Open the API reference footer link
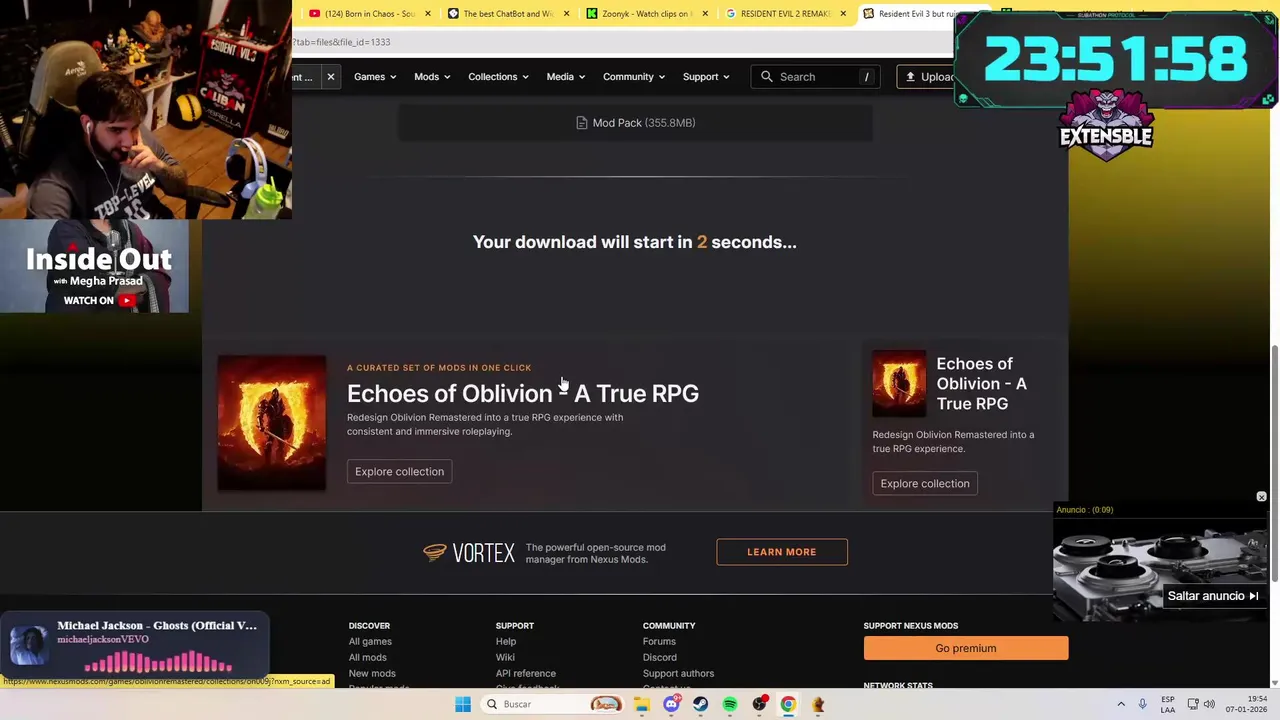1280x720 pixels. tap(525, 674)
